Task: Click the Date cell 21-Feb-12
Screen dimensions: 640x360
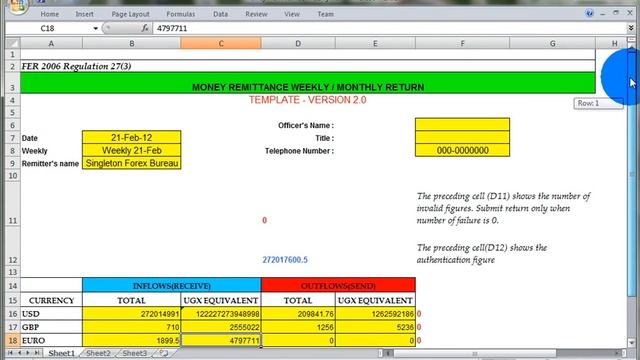Action: pos(131,138)
